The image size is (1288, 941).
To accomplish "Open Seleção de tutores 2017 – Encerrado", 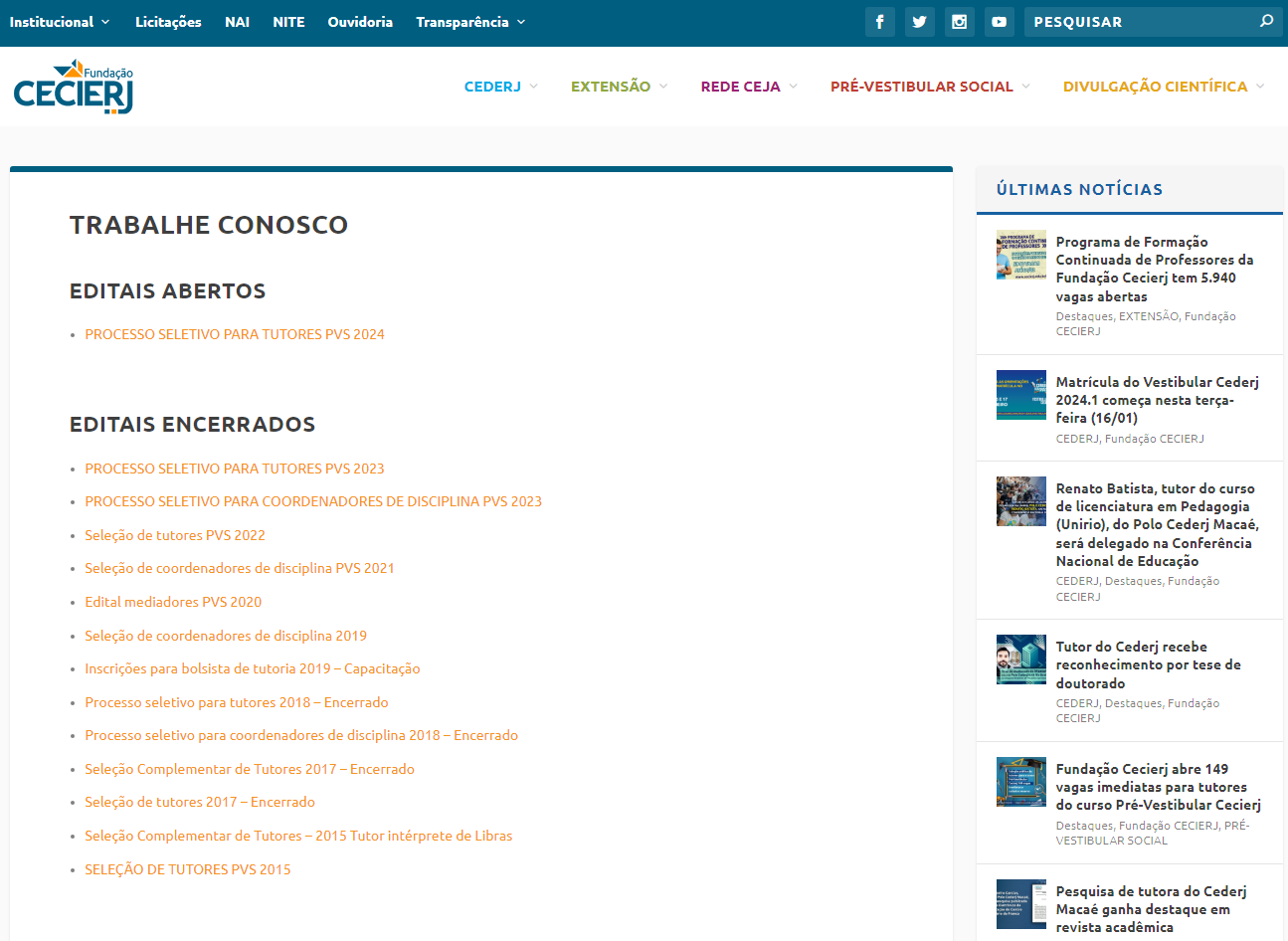I will pyautogui.click(x=200, y=802).
